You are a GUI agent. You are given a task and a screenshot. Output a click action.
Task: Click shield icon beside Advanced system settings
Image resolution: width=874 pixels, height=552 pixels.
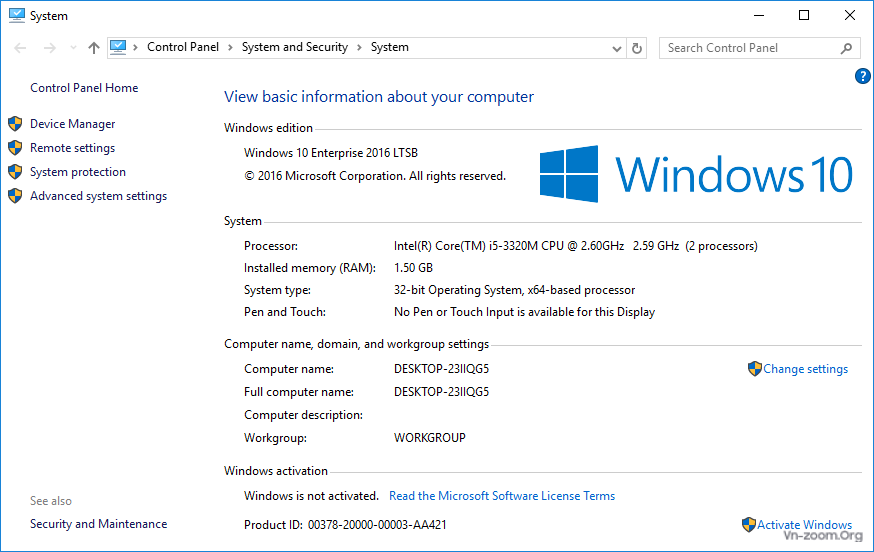(15, 196)
